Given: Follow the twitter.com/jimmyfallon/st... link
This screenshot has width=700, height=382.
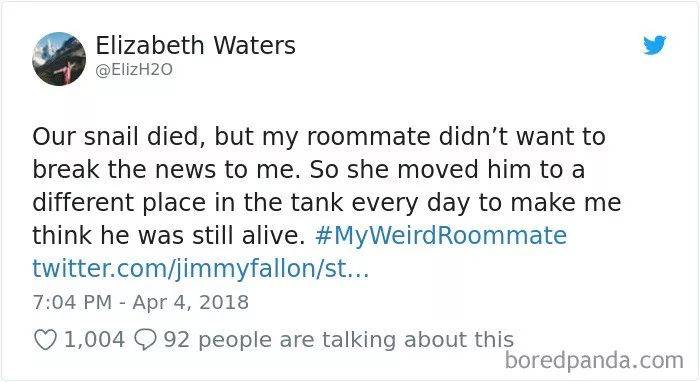Looking at the screenshot, I should (201, 268).
